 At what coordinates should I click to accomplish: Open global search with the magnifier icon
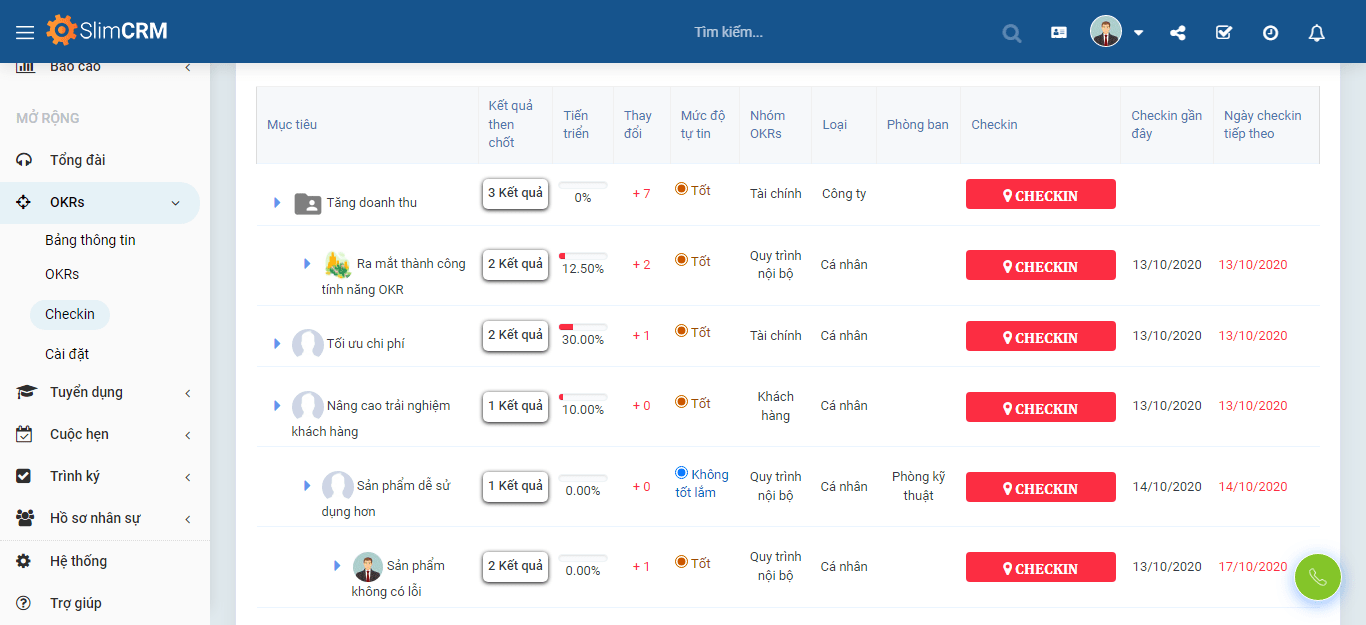(1011, 32)
